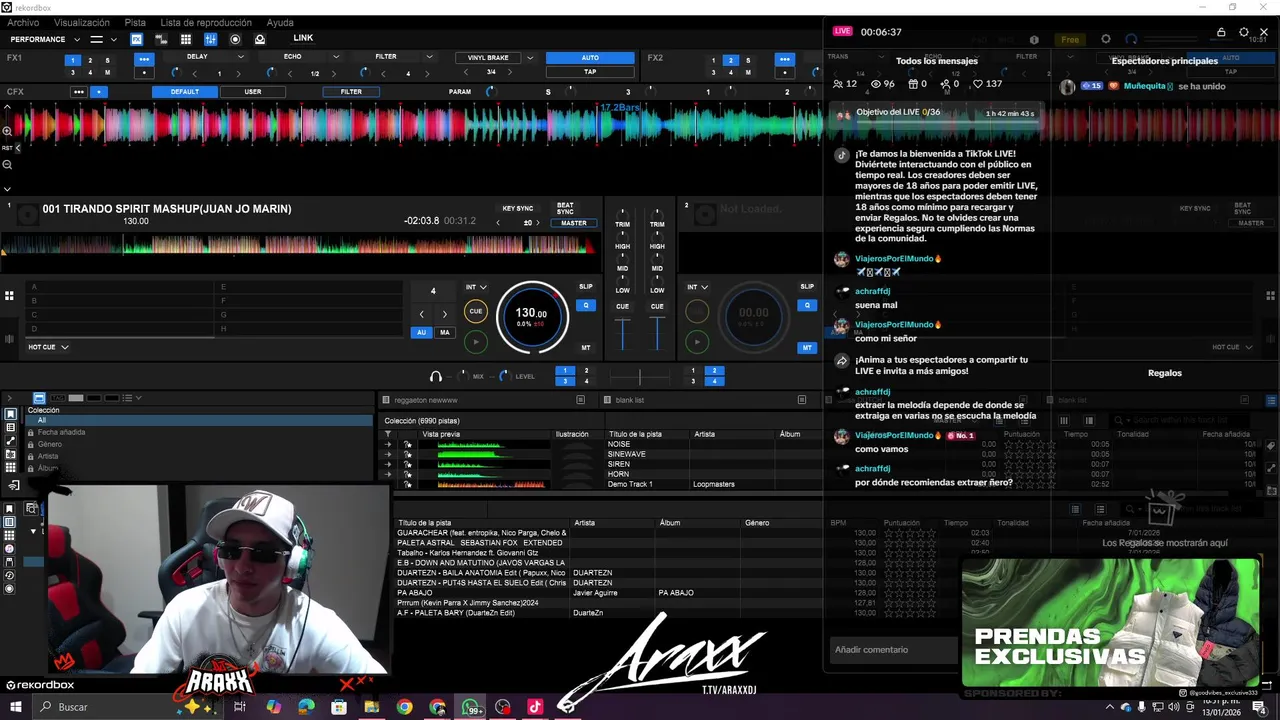This screenshot has width=1280, height=720.
Task: Assign FX1 to deck 2
Action: [90, 60]
